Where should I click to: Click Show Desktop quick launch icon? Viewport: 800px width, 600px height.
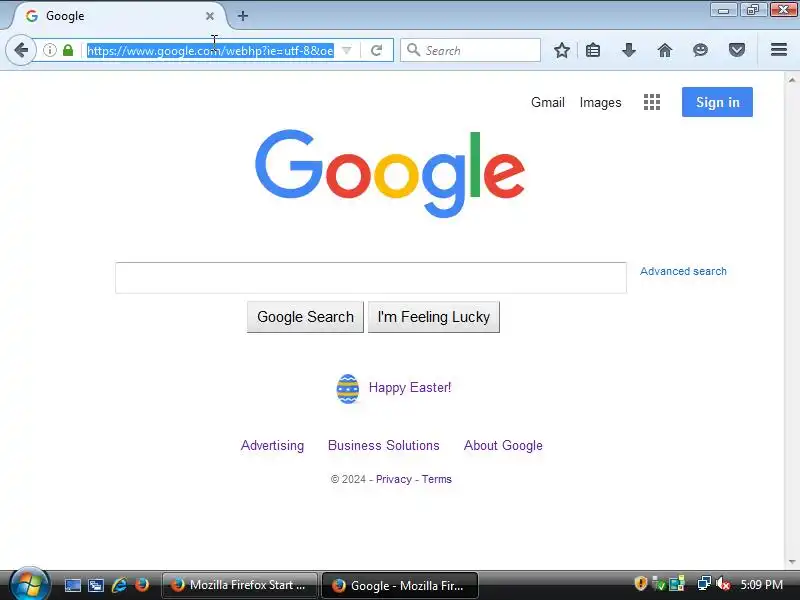tap(72, 585)
